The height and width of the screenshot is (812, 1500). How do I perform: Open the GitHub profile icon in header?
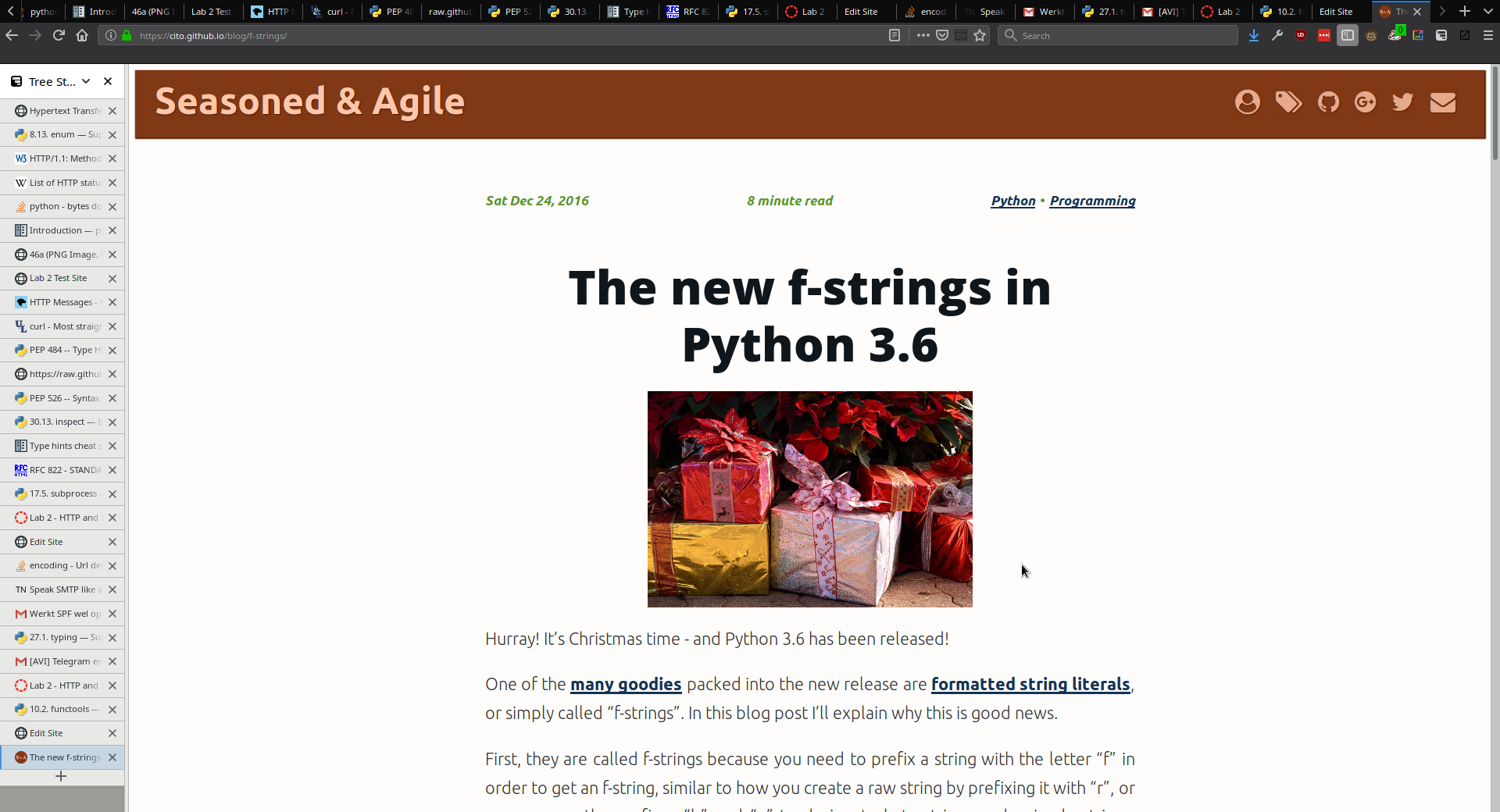(1328, 102)
